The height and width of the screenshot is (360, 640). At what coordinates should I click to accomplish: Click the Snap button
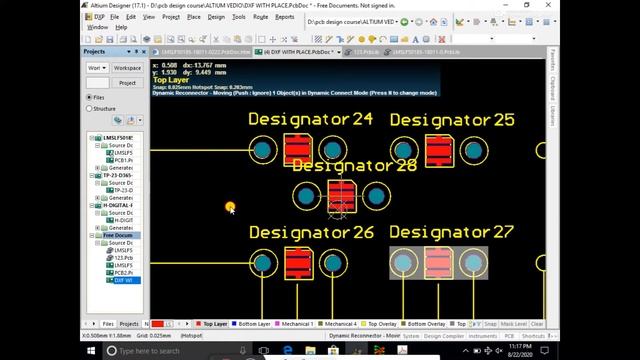click(x=490, y=324)
